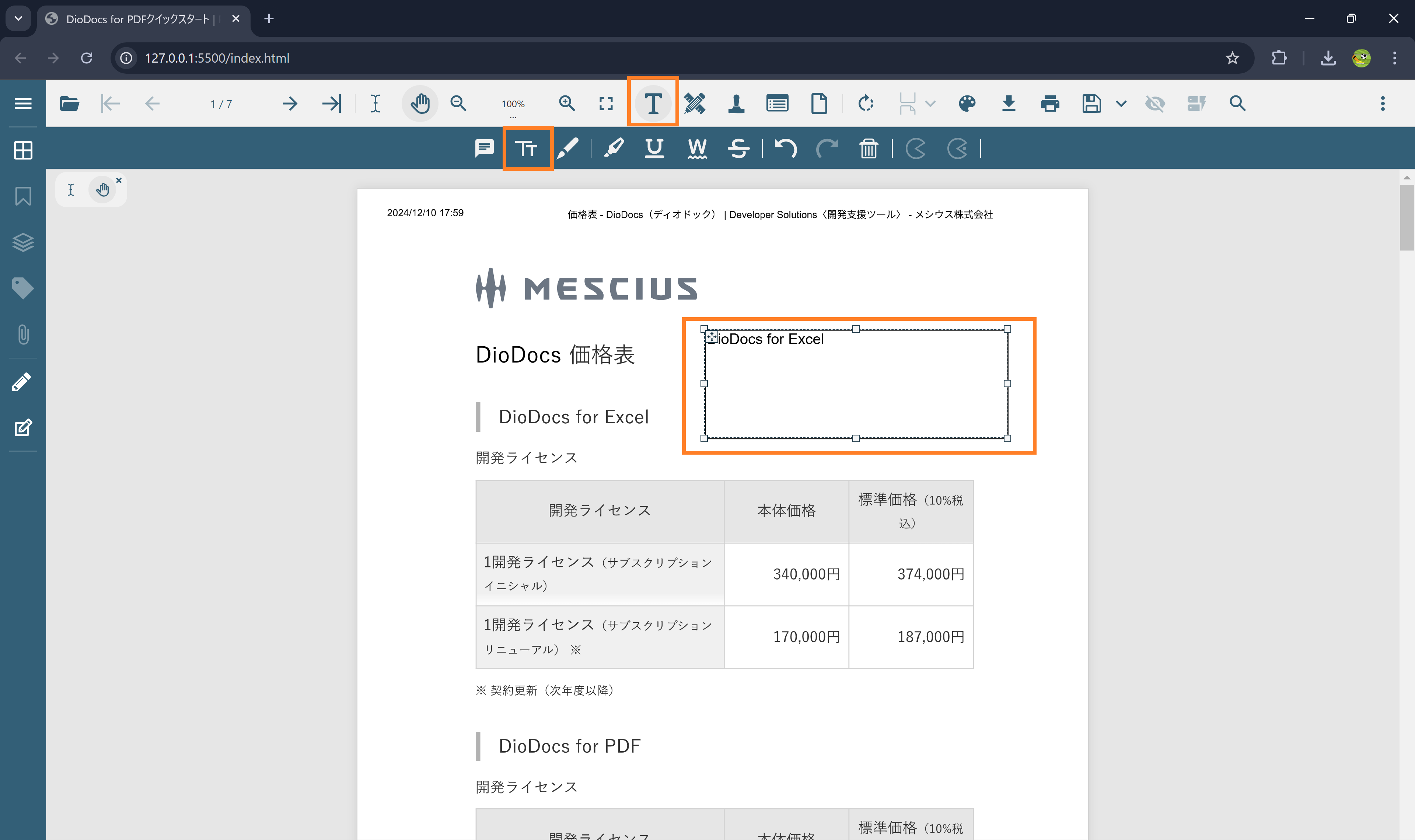
Task: Open the structure tags panel
Action: 22,288
